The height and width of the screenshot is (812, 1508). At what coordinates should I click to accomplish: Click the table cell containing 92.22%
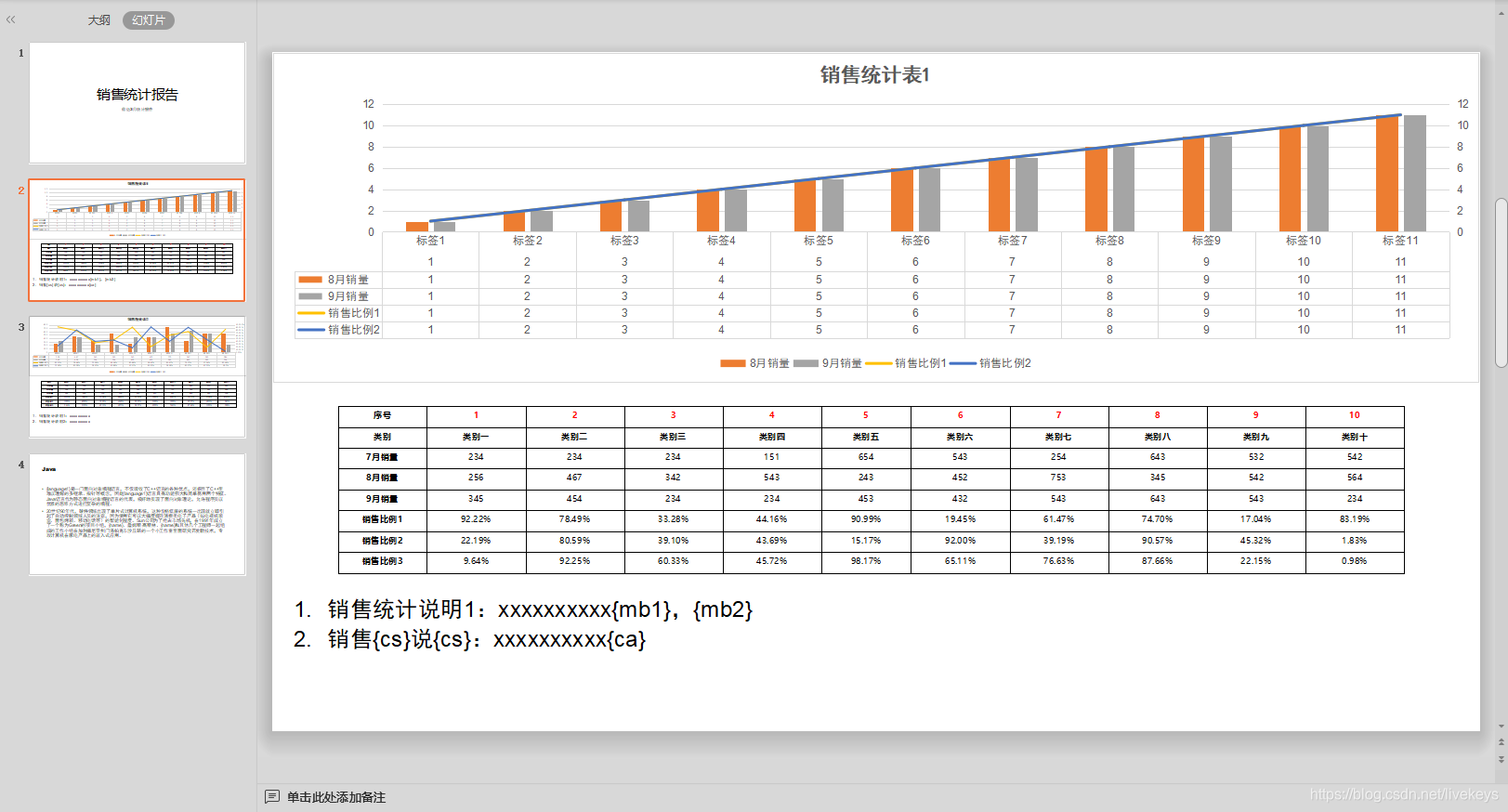coord(476,519)
